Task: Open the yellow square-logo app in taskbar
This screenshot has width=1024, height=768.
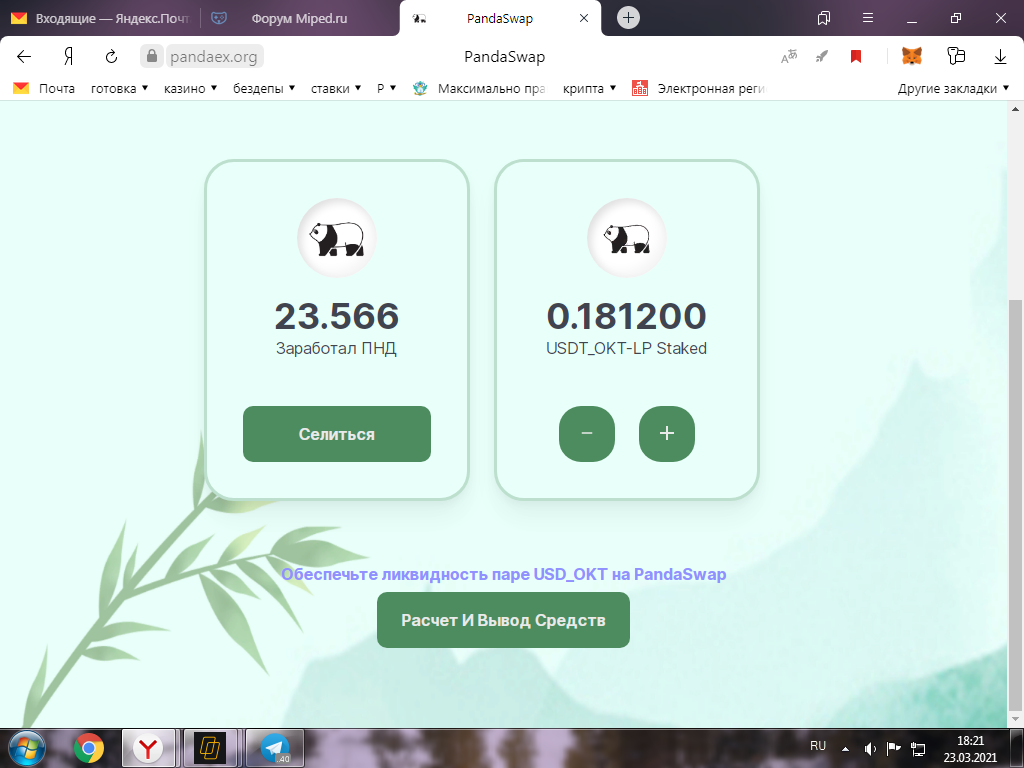Action: [x=210, y=748]
